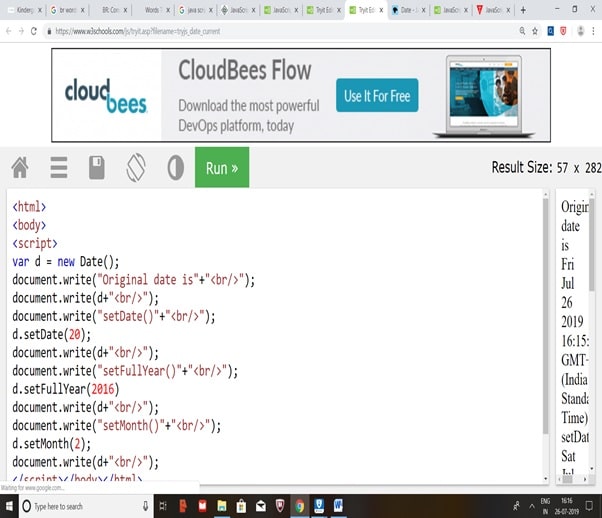602x518 pixels.
Task: Open the Chrome profile avatar
Action: (580, 31)
